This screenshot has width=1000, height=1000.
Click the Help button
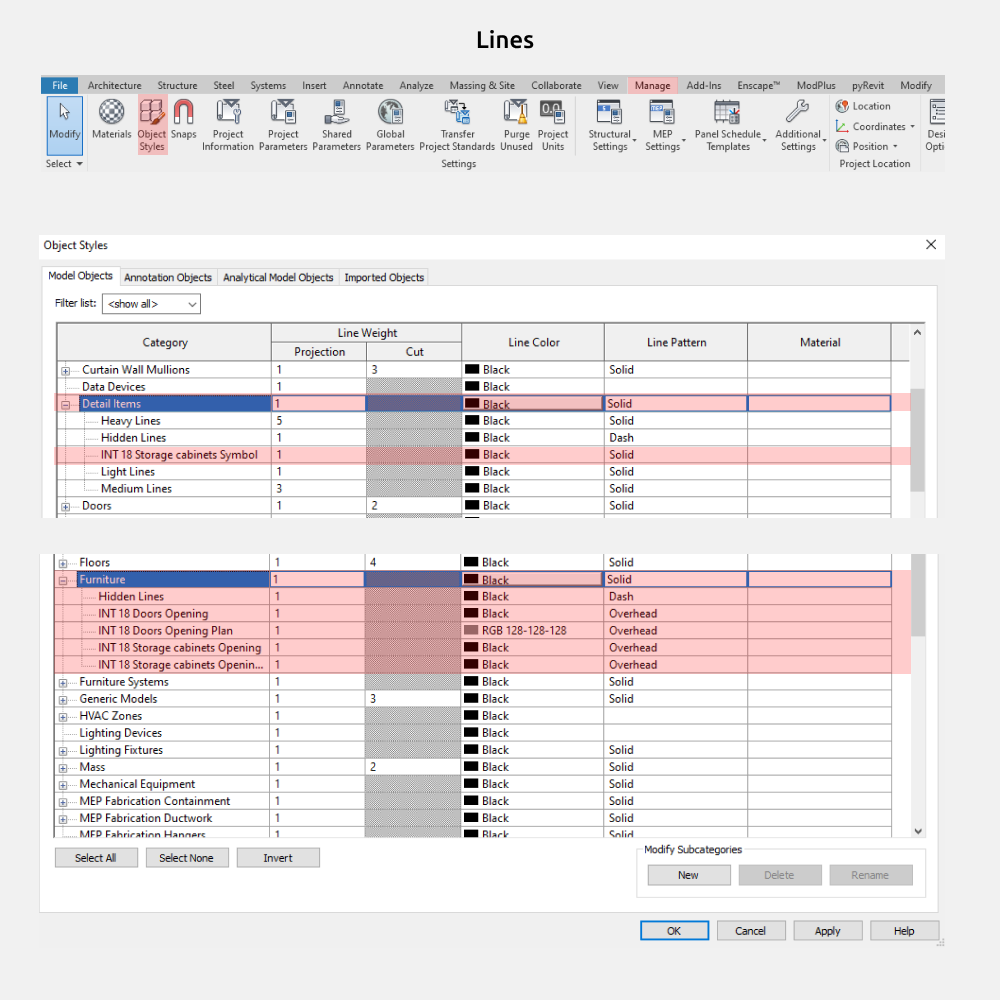coord(904,930)
